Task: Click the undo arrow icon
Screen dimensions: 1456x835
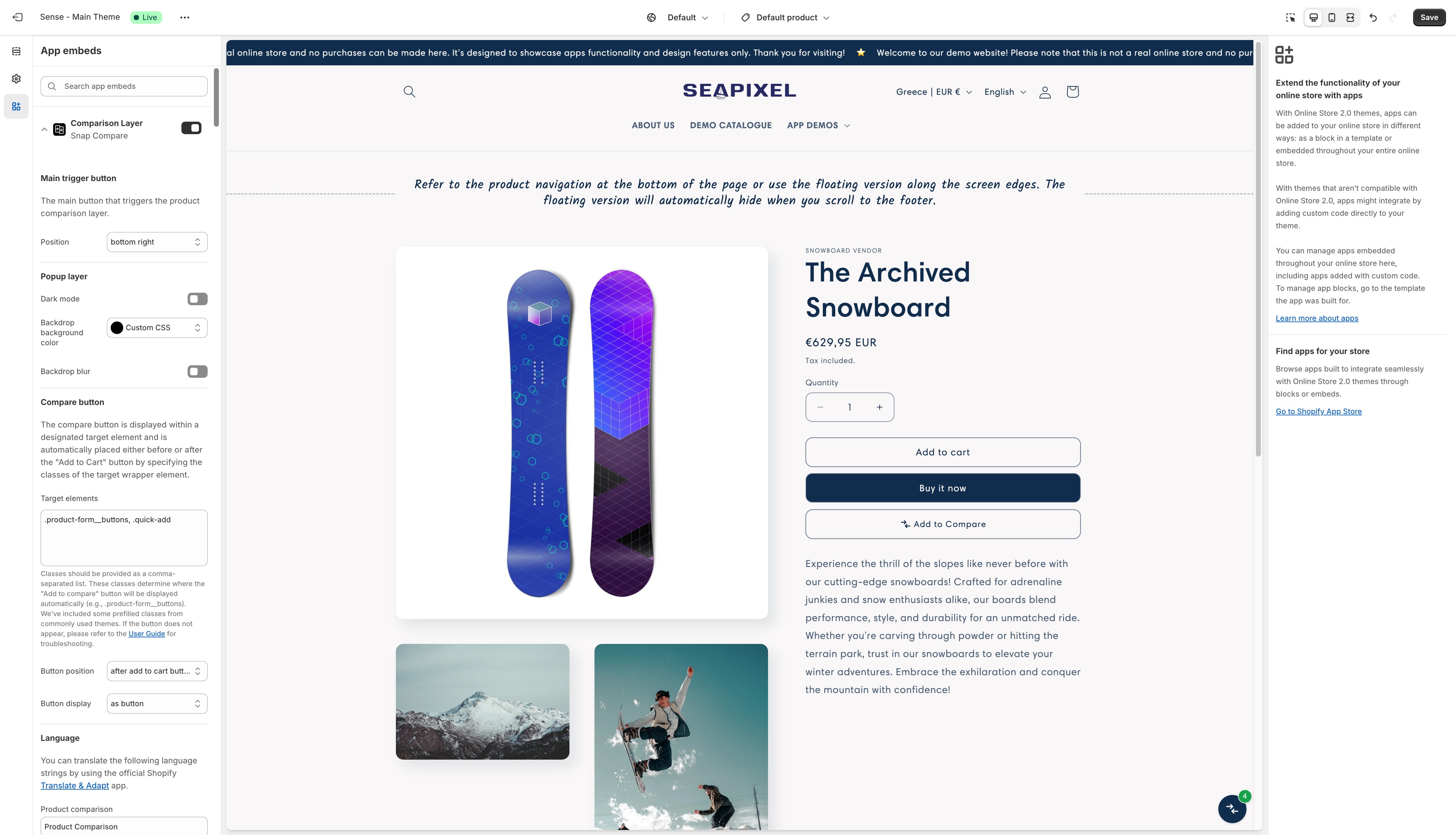Action: 1373,17
